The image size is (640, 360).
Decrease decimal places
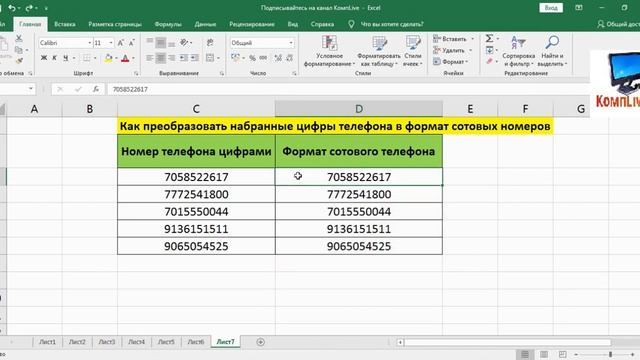[289, 58]
